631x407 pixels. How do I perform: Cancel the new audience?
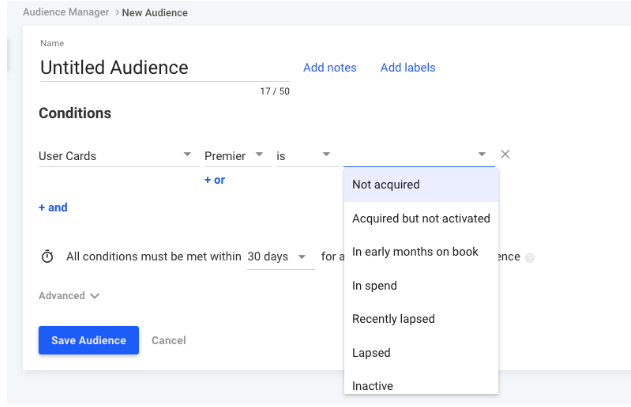tap(169, 341)
